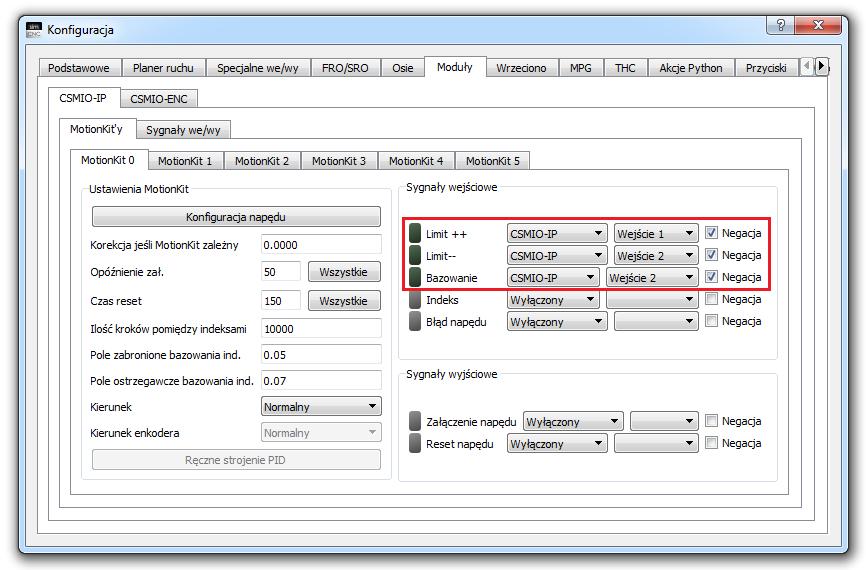Click Wszystkie button next to Opóźnienie zał.
866x570 pixels.
tap(344, 272)
